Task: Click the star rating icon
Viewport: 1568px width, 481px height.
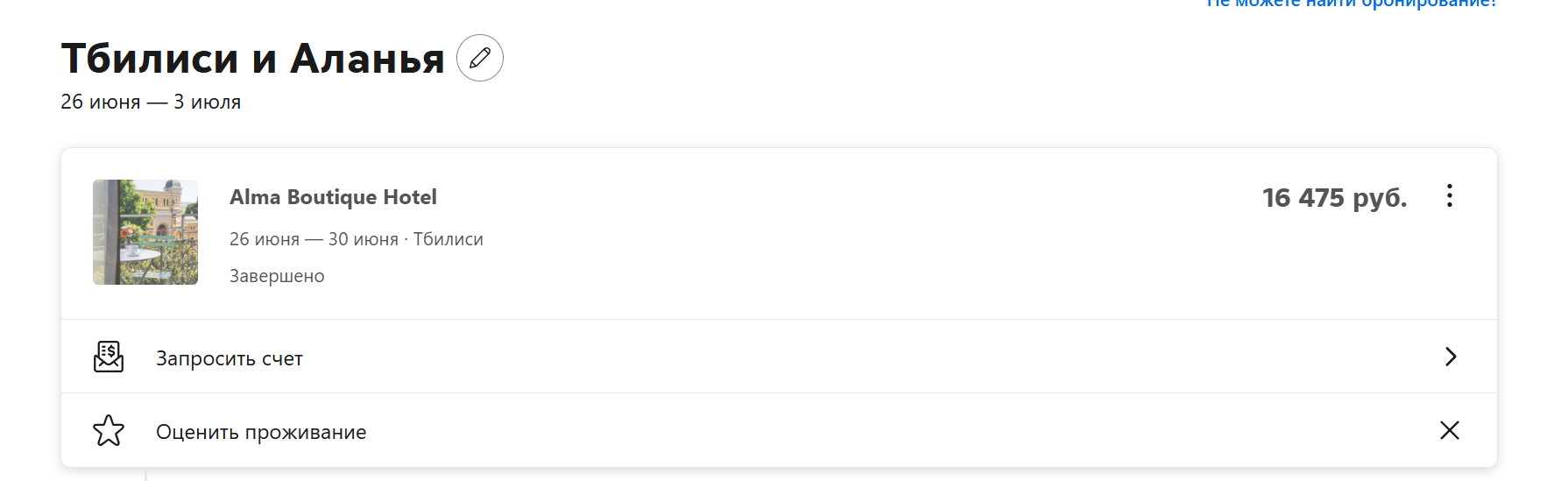Action: point(109,430)
